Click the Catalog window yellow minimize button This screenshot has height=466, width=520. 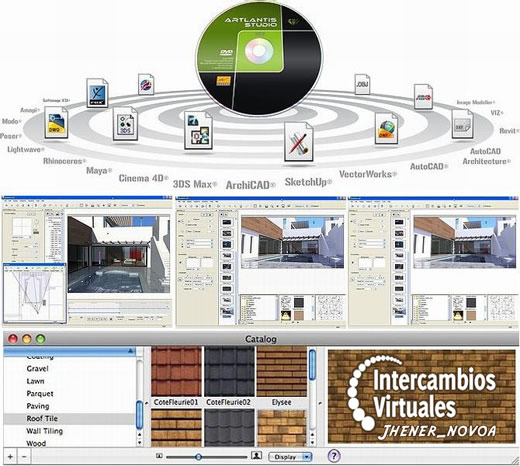[27, 339]
